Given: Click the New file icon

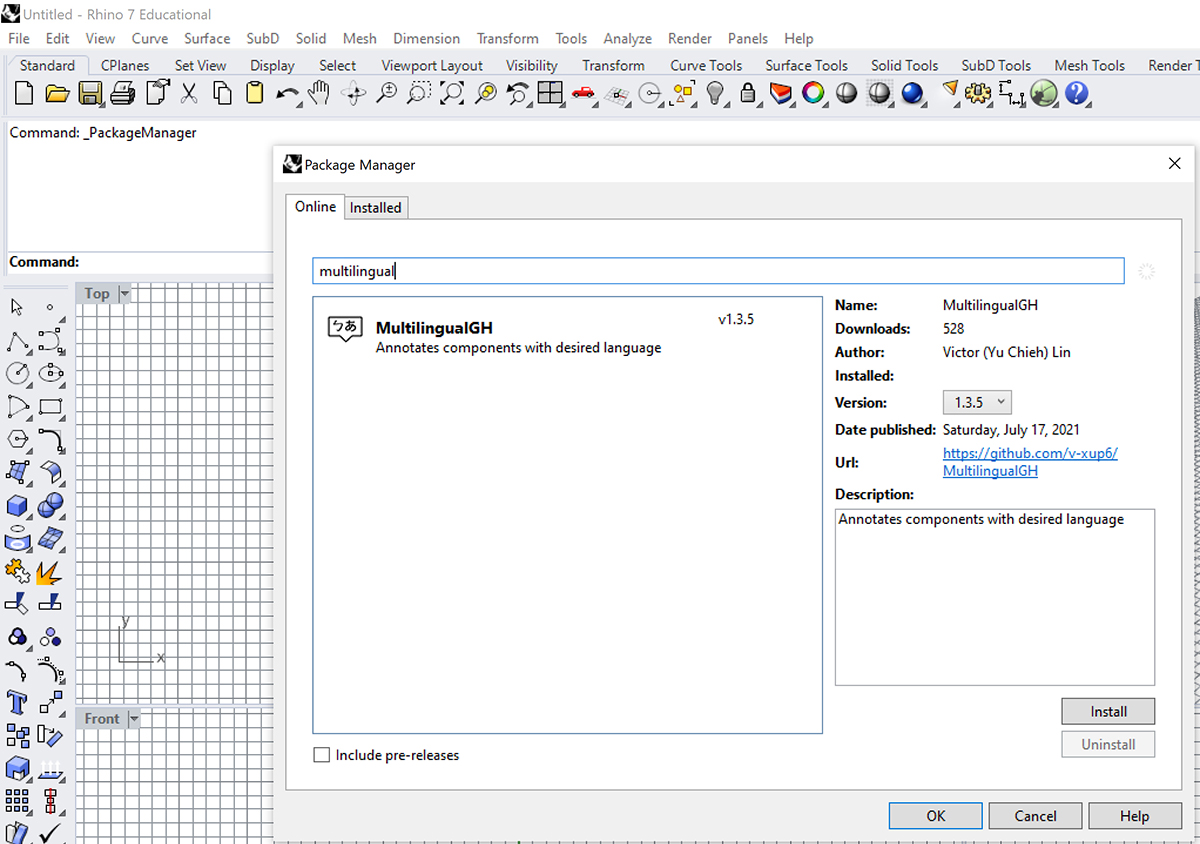Looking at the screenshot, I should point(24,94).
